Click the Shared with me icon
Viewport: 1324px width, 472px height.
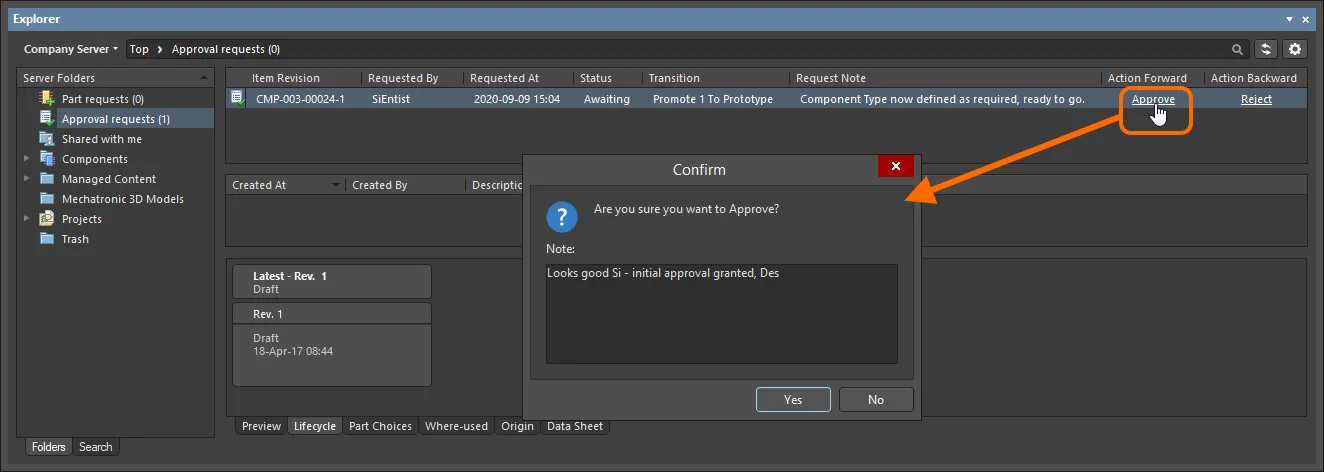pos(46,139)
